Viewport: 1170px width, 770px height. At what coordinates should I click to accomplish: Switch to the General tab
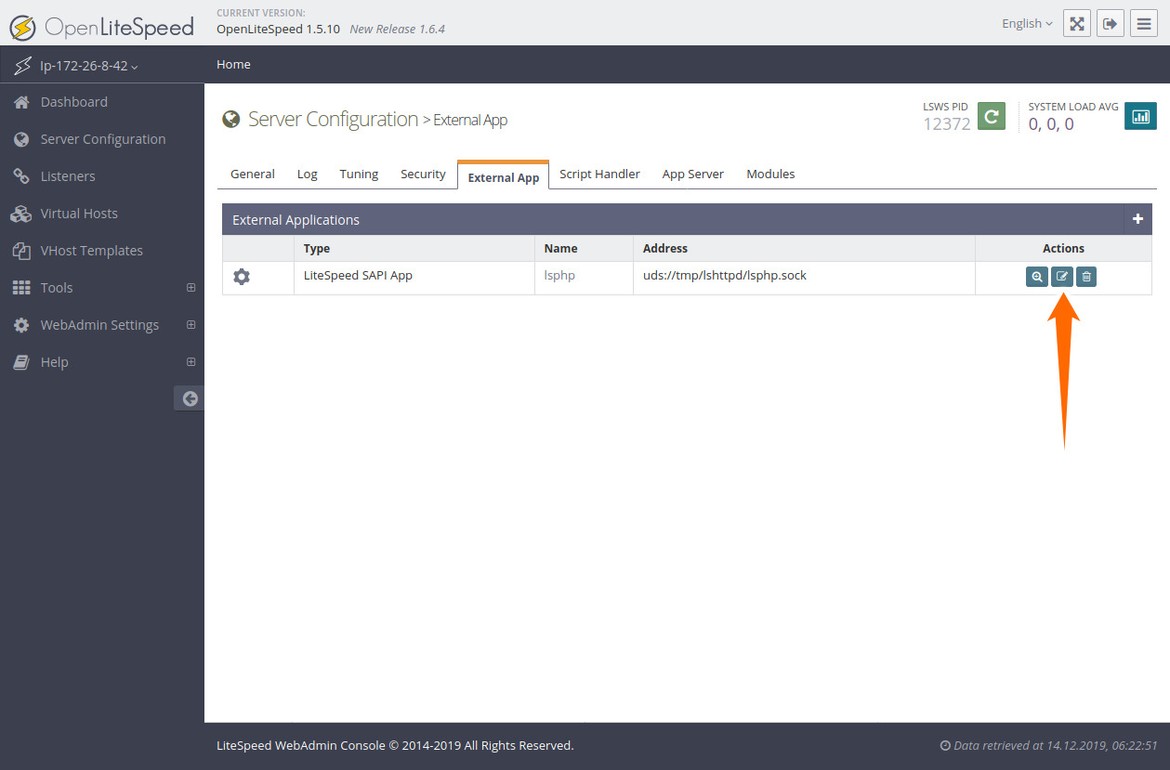252,174
